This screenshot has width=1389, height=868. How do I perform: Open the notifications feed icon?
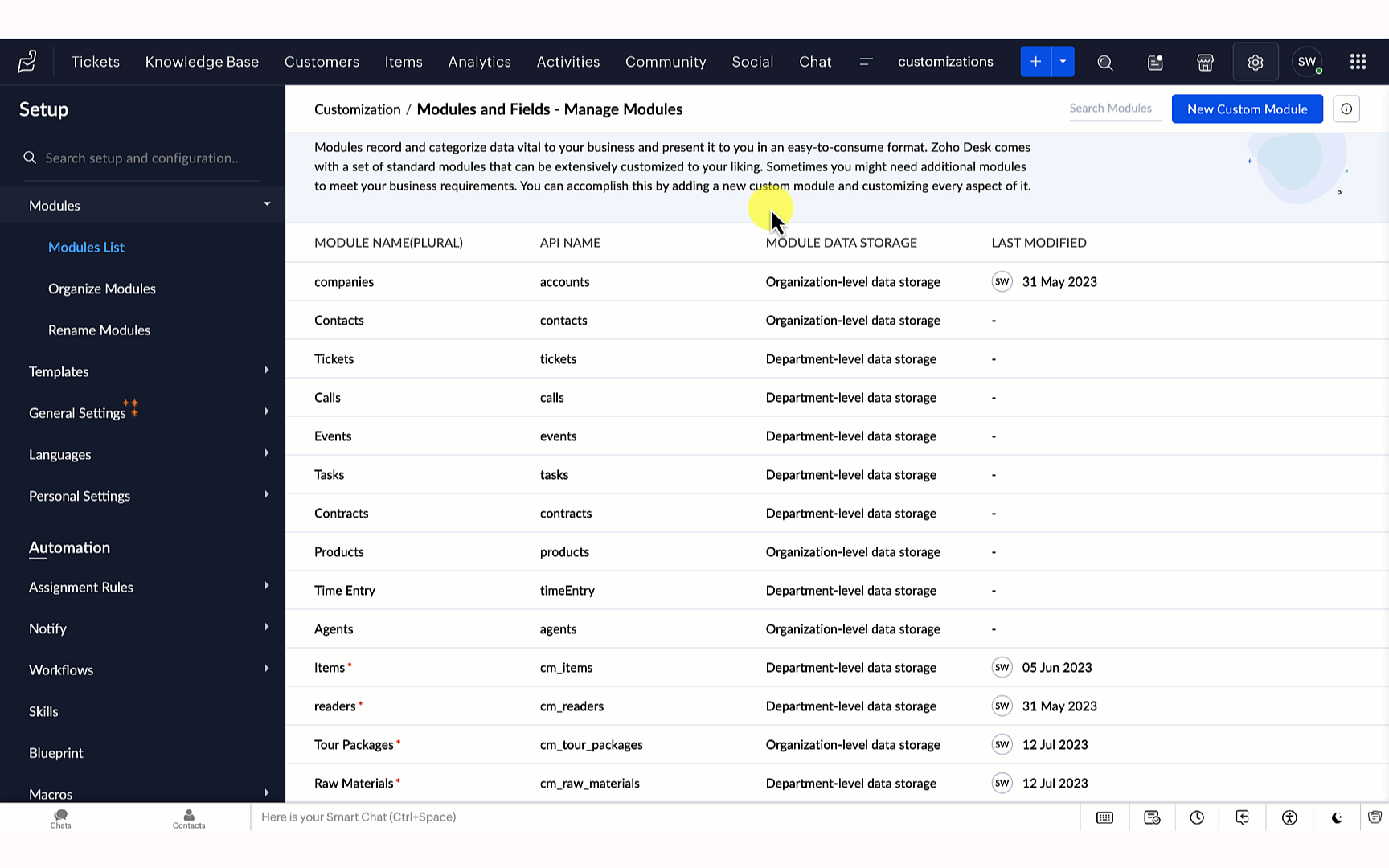point(1155,62)
